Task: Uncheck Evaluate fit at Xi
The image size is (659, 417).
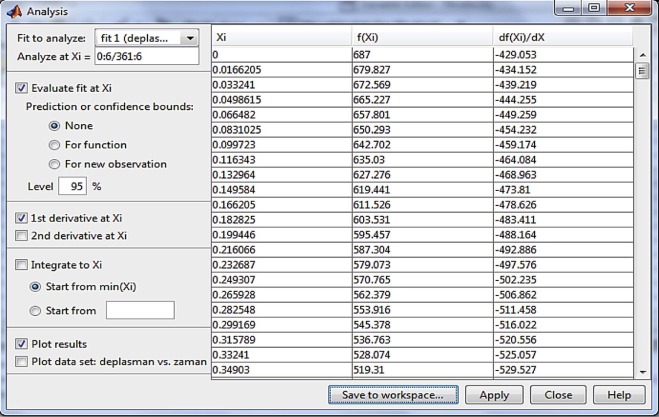Action: [x=21, y=88]
